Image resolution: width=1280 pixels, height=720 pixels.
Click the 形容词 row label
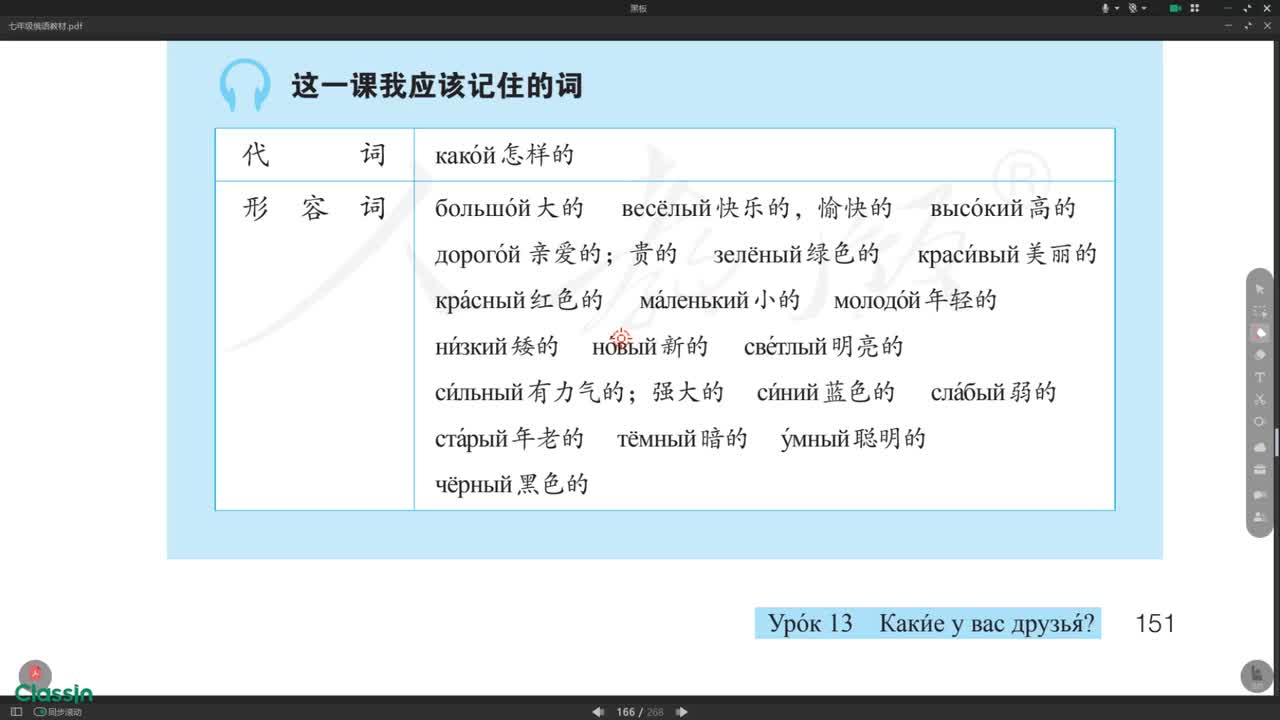tap(314, 208)
